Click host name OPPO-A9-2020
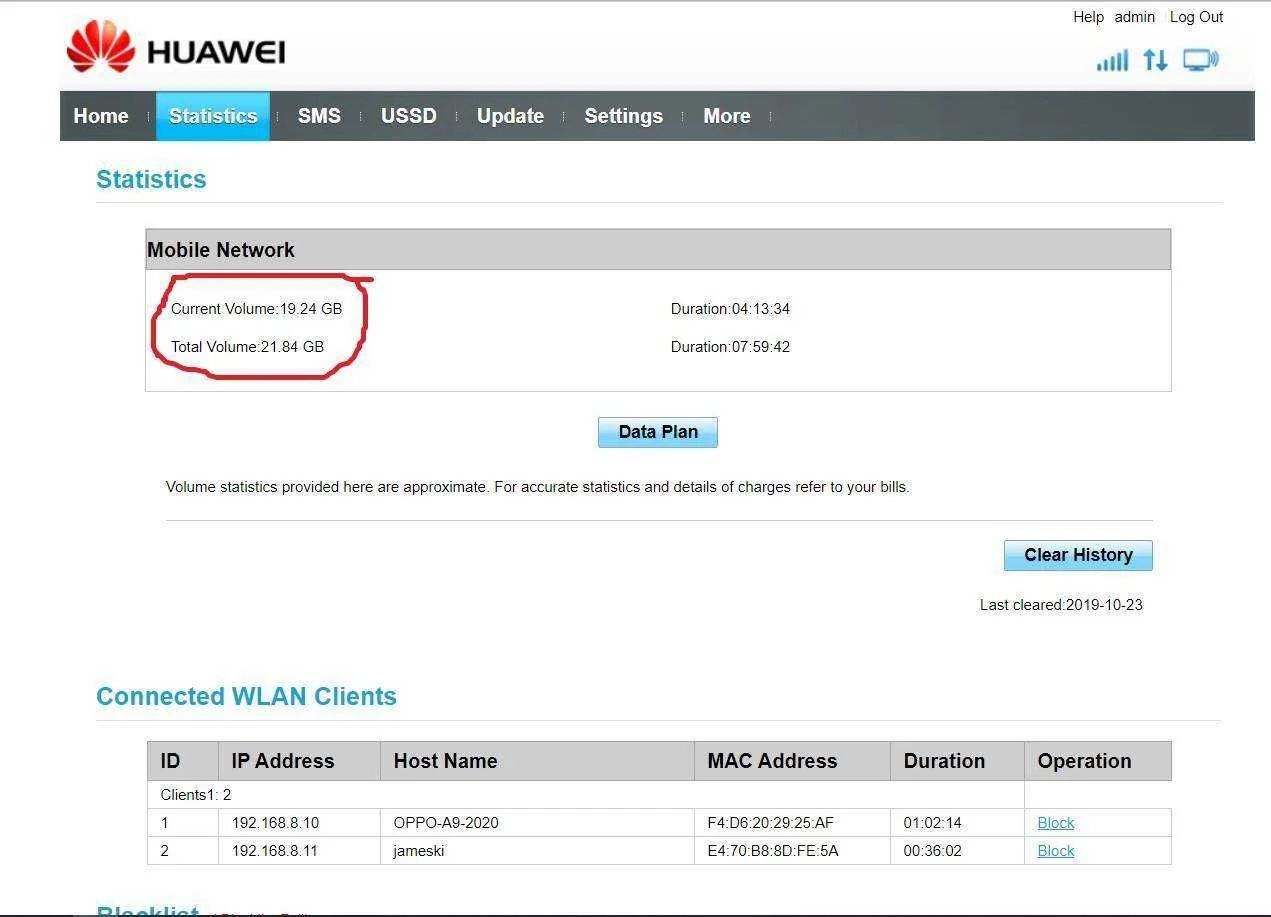Image resolution: width=1271 pixels, height=917 pixels. click(x=446, y=823)
